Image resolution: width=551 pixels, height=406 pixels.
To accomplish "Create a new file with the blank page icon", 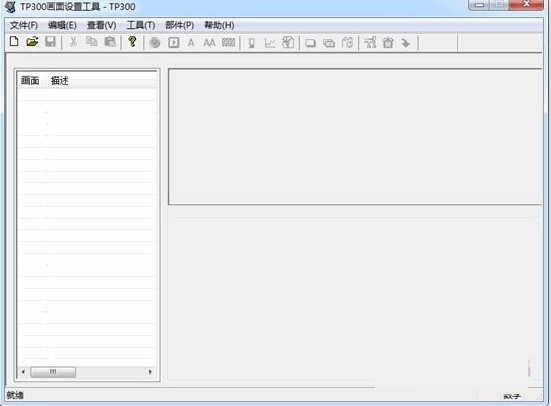I will click(14, 42).
